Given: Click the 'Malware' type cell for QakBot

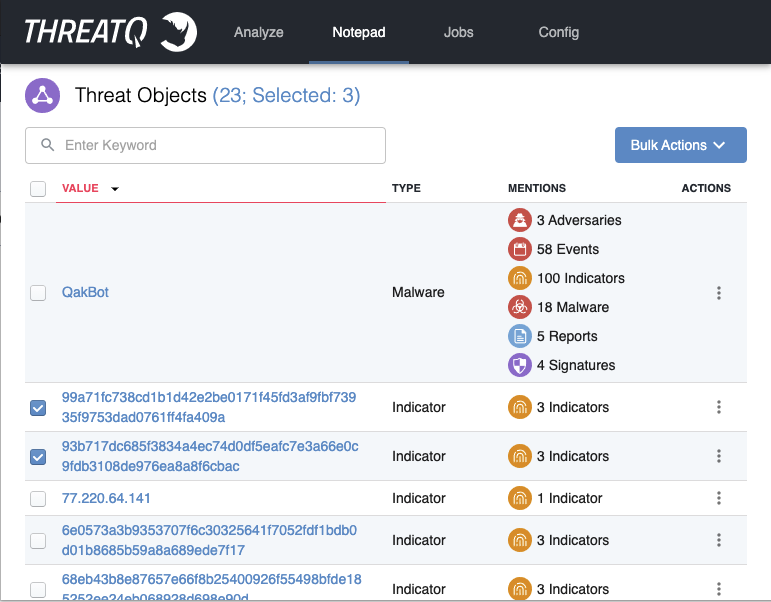Looking at the screenshot, I should [418, 292].
